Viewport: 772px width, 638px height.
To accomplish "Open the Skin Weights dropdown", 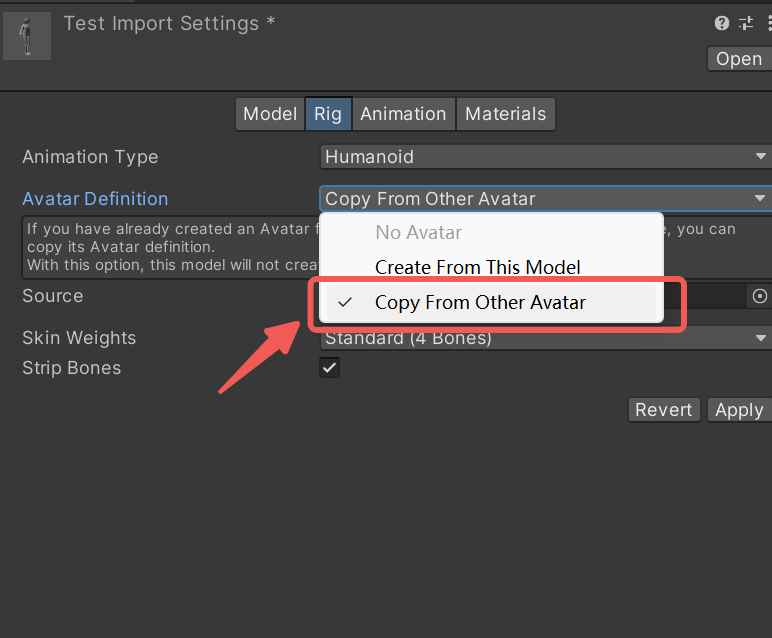I will point(546,338).
